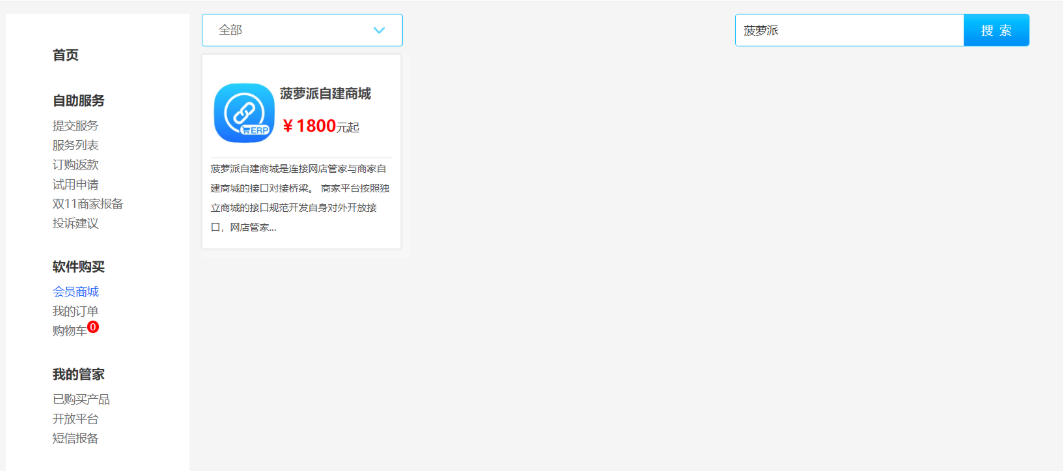The image size is (1063, 471).
Task: Select 订购返款 menu item
Action: tap(76, 165)
